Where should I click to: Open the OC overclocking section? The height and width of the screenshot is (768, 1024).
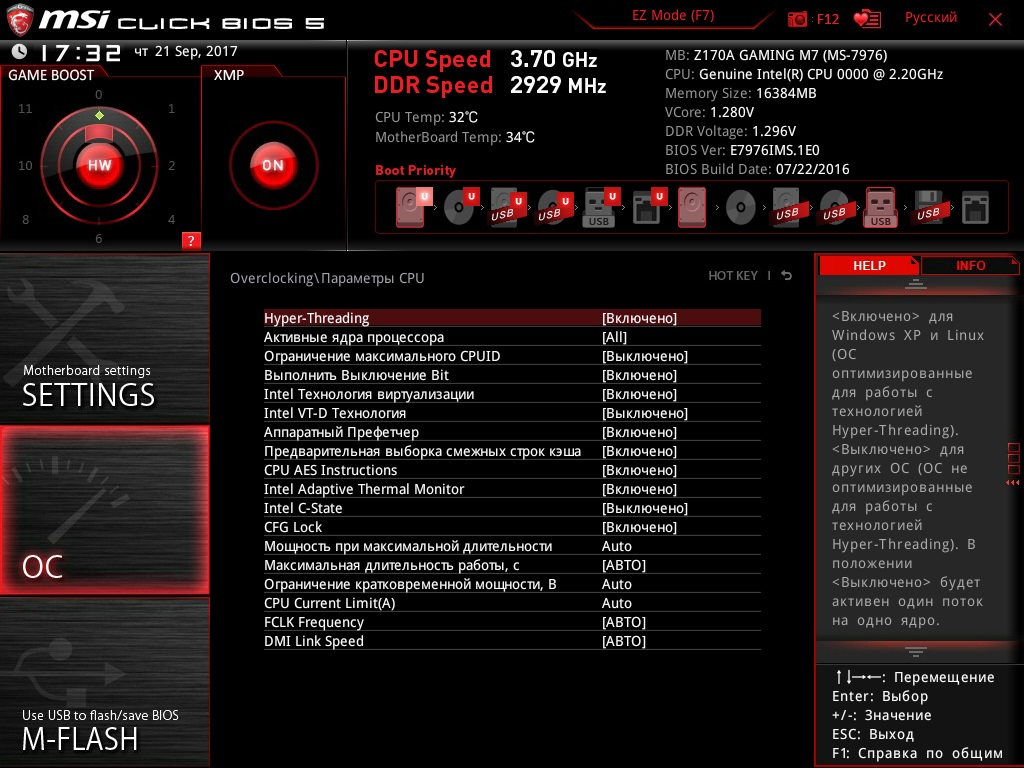(x=104, y=510)
